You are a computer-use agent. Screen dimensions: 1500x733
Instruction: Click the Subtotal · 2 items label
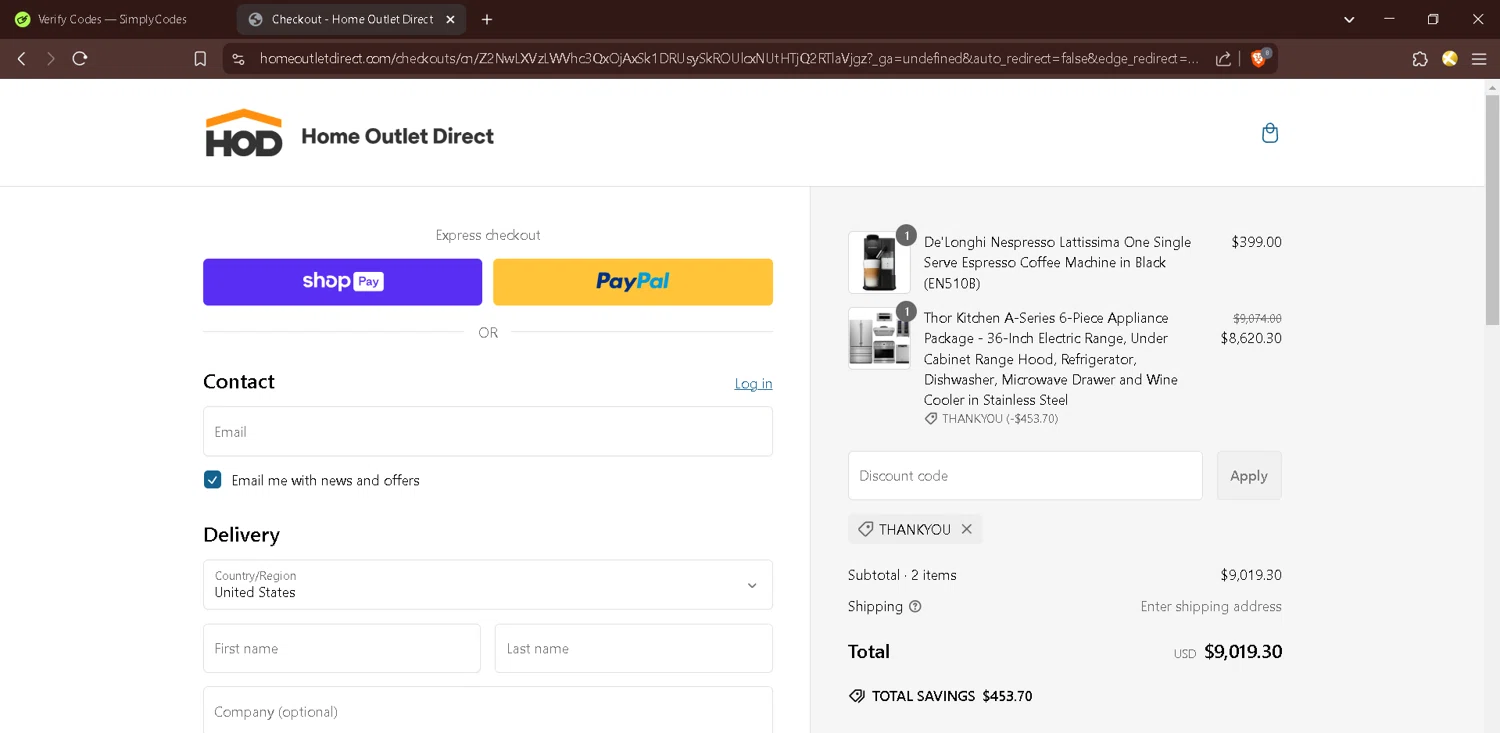click(x=902, y=575)
